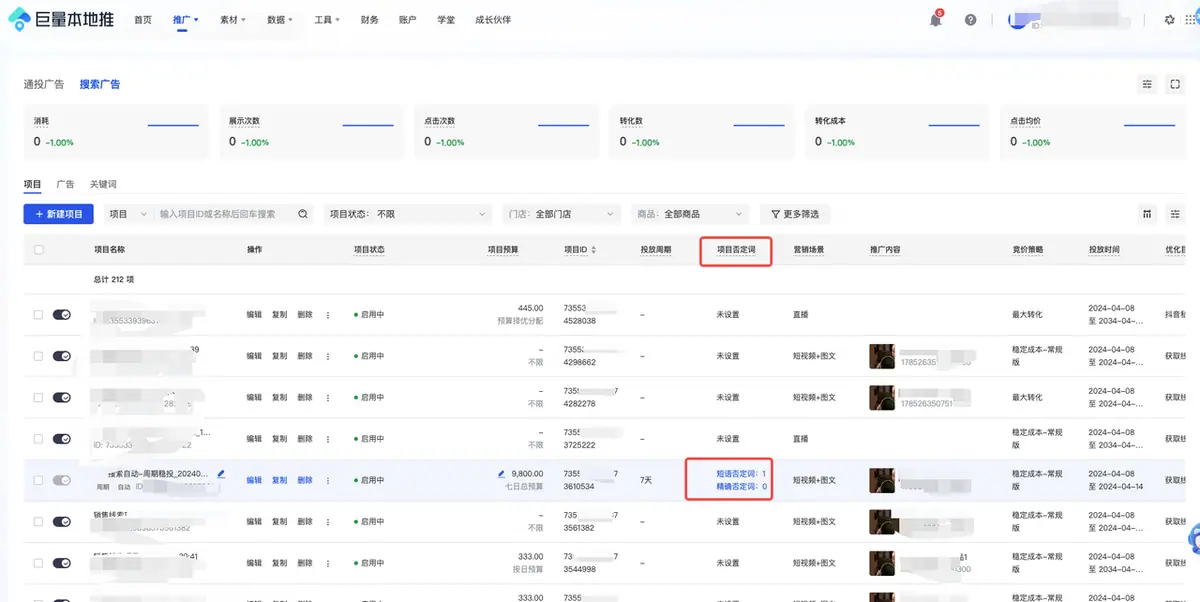Viewport: 1200px width, 602px height.
Task: Click metric settings icon beside fullscreen icon
Action: point(1147,84)
